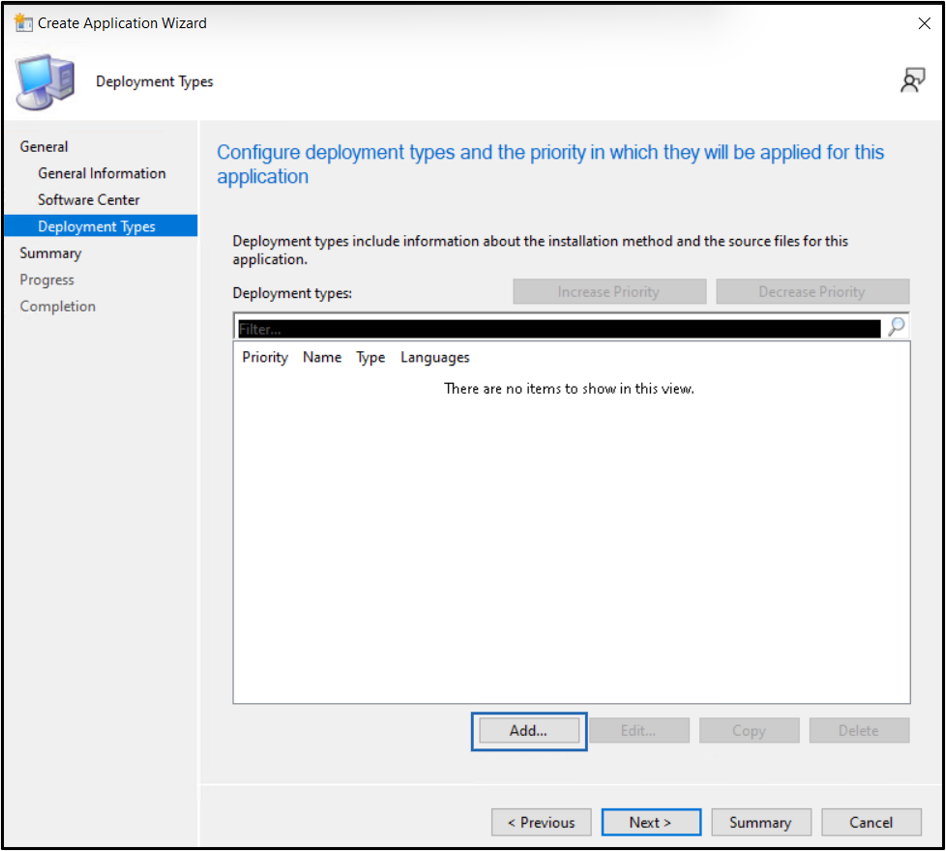Screen dimensions: 946x851
Task: Click the feedback person icon
Action: coord(912,80)
